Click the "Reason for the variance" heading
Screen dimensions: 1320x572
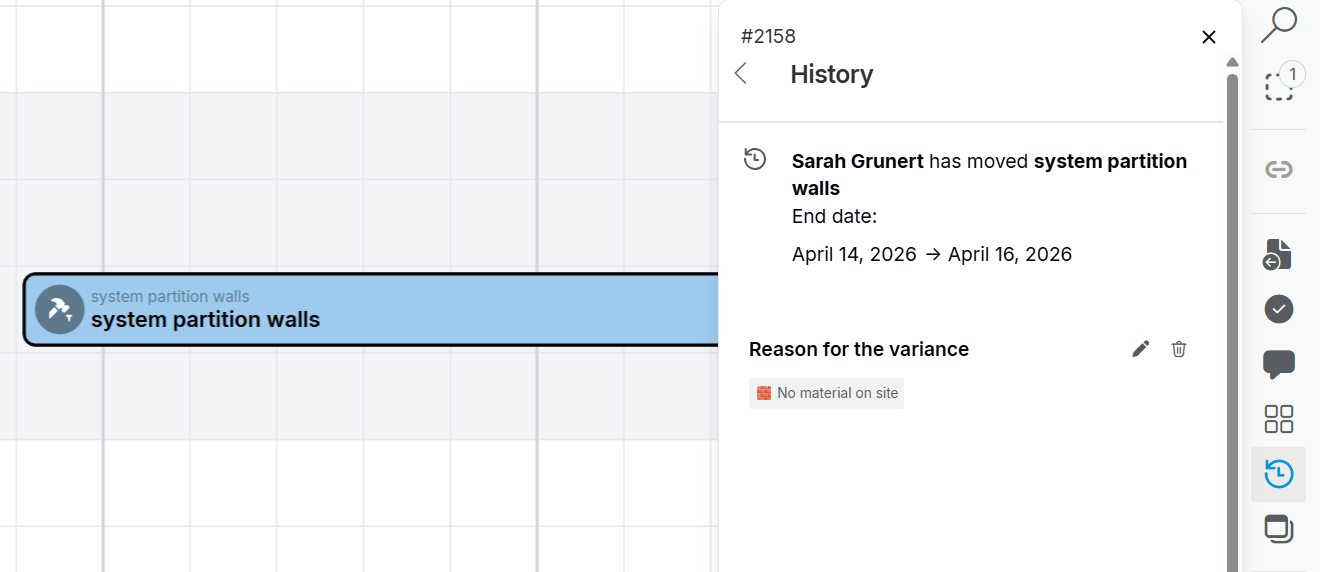(859, 349)
